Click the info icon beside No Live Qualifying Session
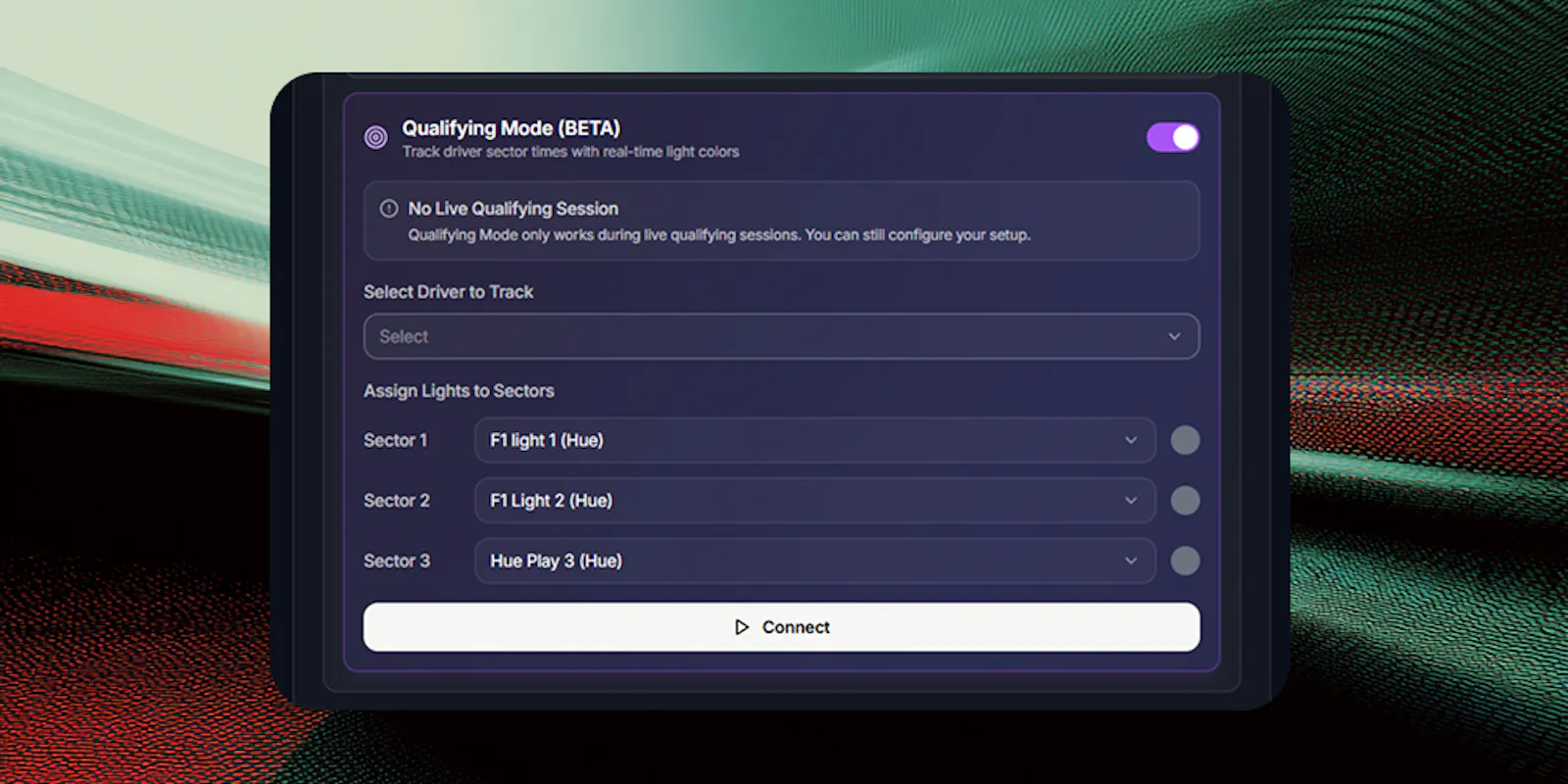 pos(389,208)
